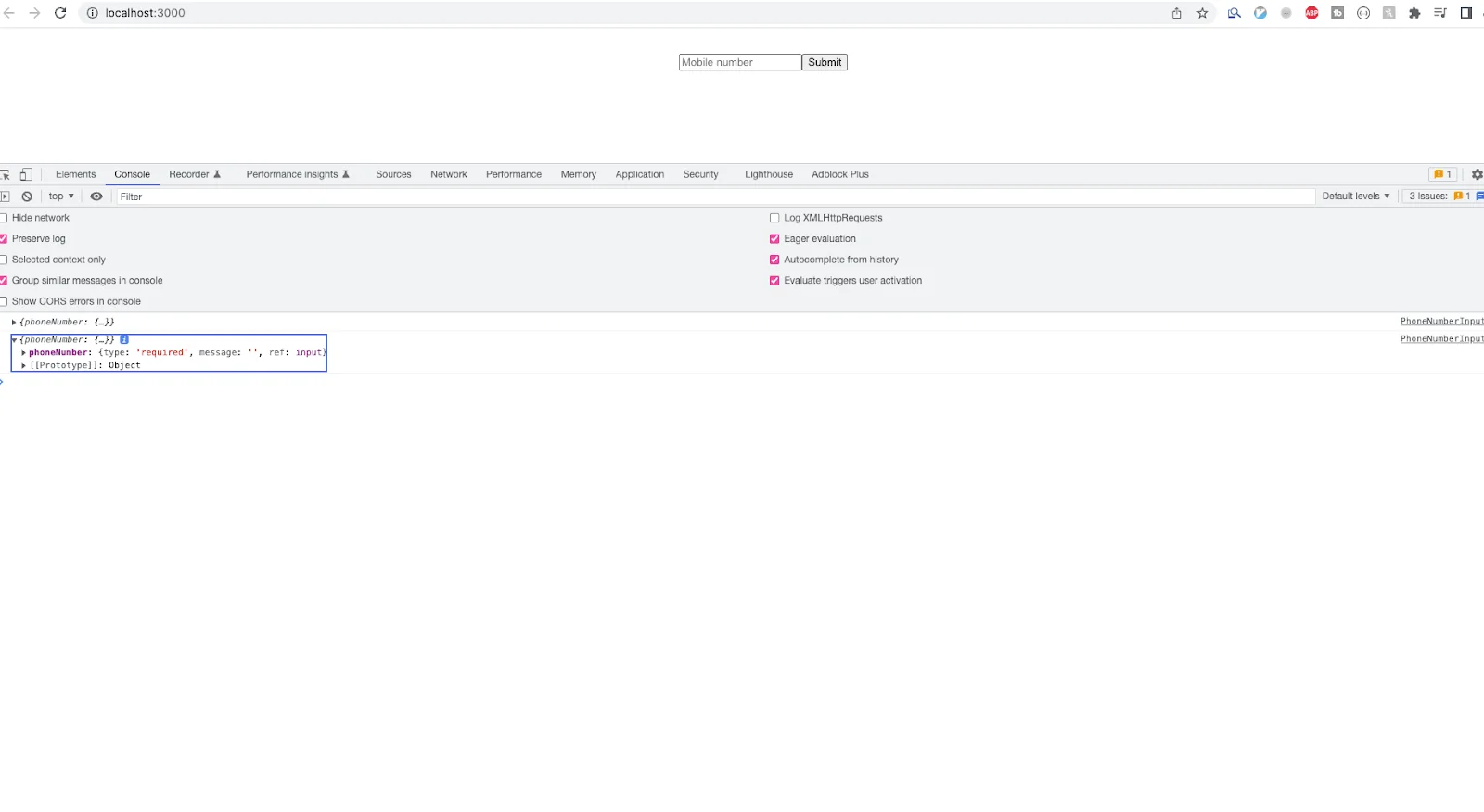Open the white circle extension icon

point(1363,13)
